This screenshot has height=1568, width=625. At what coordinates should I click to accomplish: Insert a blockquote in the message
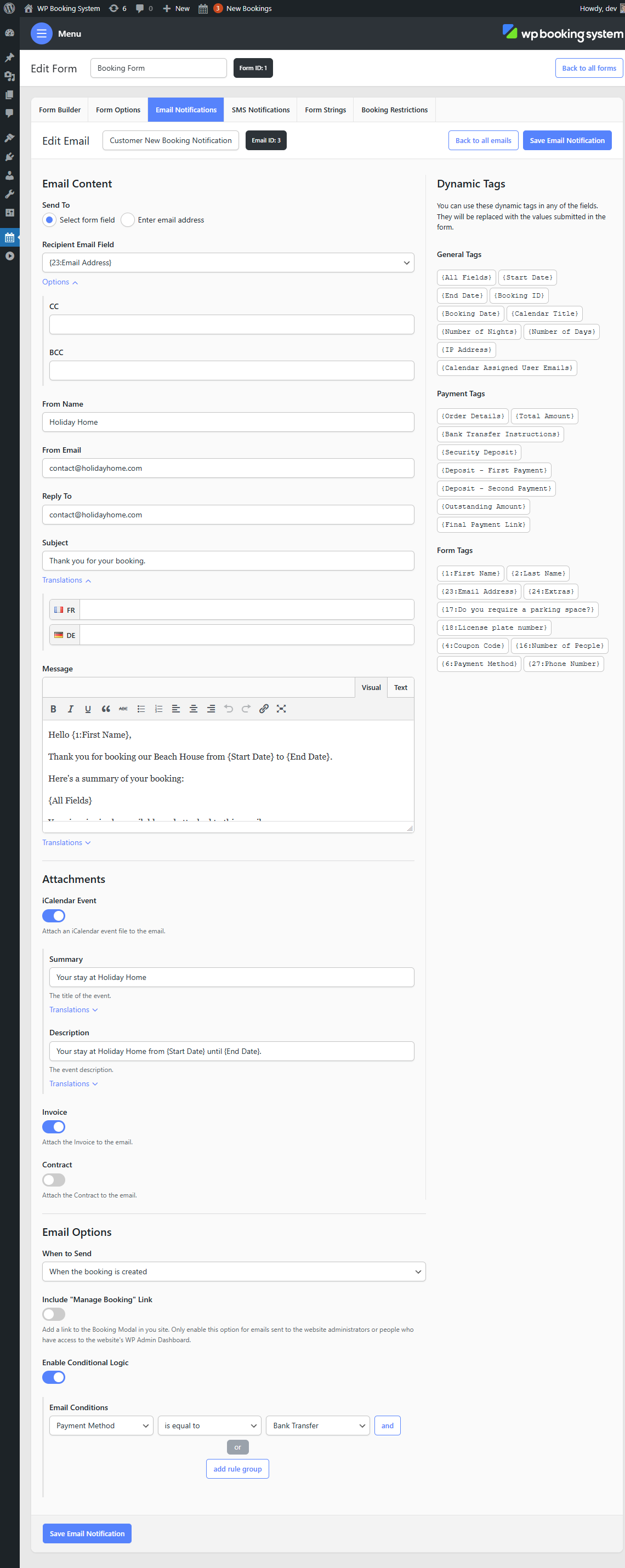click(x=106, y=709)
